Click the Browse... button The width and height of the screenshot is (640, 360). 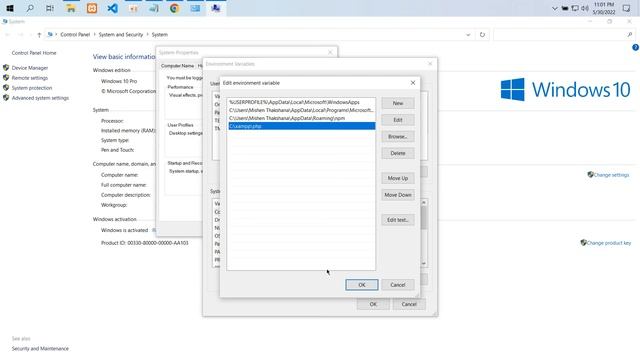398,136
